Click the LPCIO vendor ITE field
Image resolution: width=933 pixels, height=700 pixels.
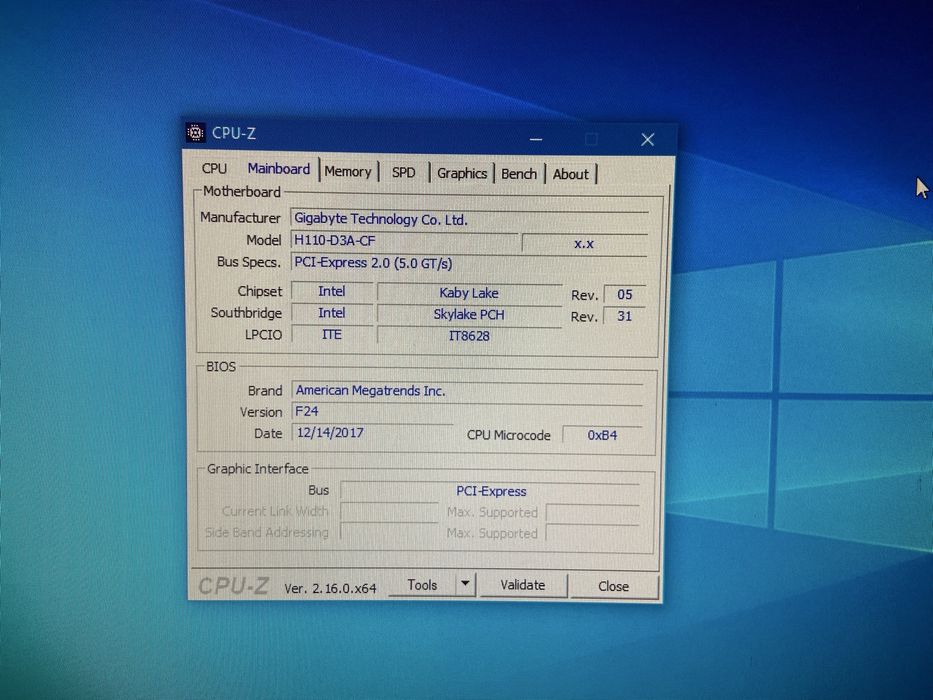331,335
